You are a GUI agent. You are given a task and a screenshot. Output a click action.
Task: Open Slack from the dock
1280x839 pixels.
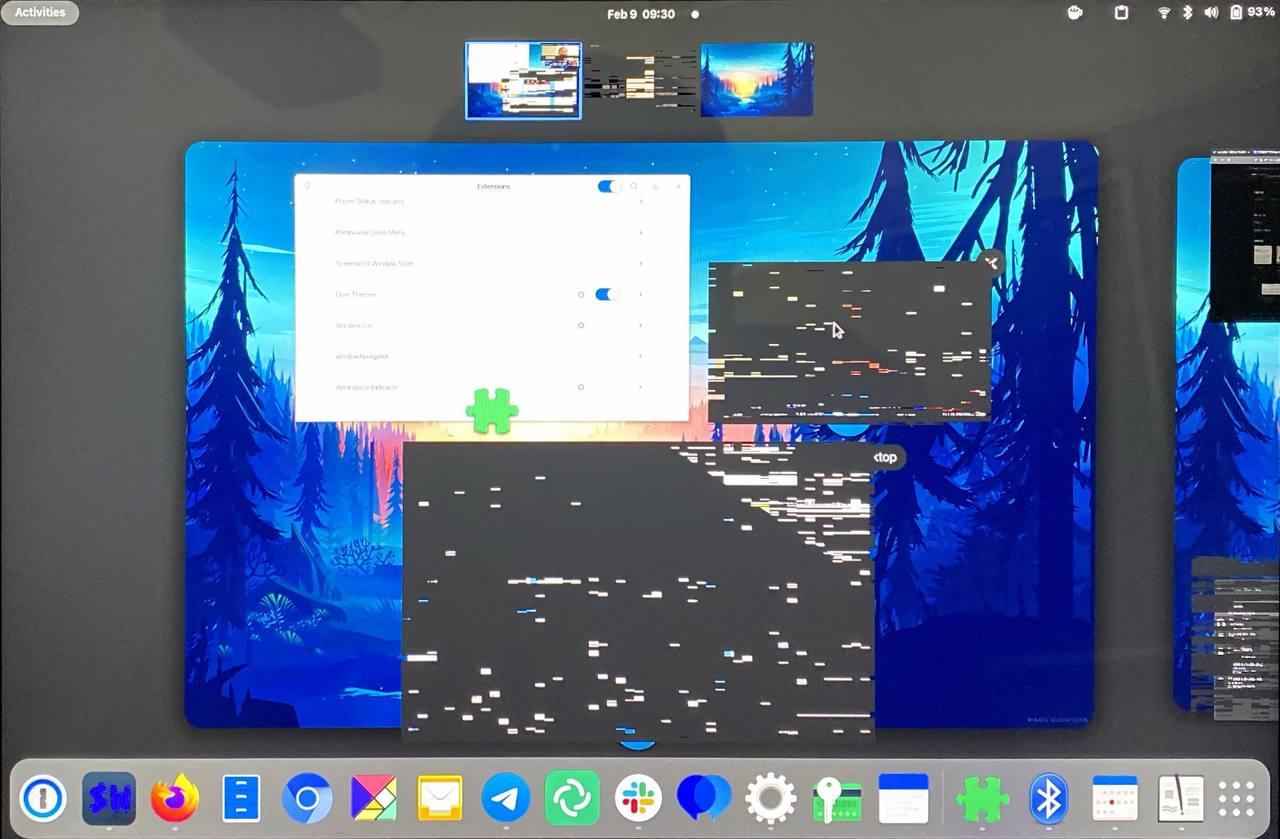pos(637,798)
